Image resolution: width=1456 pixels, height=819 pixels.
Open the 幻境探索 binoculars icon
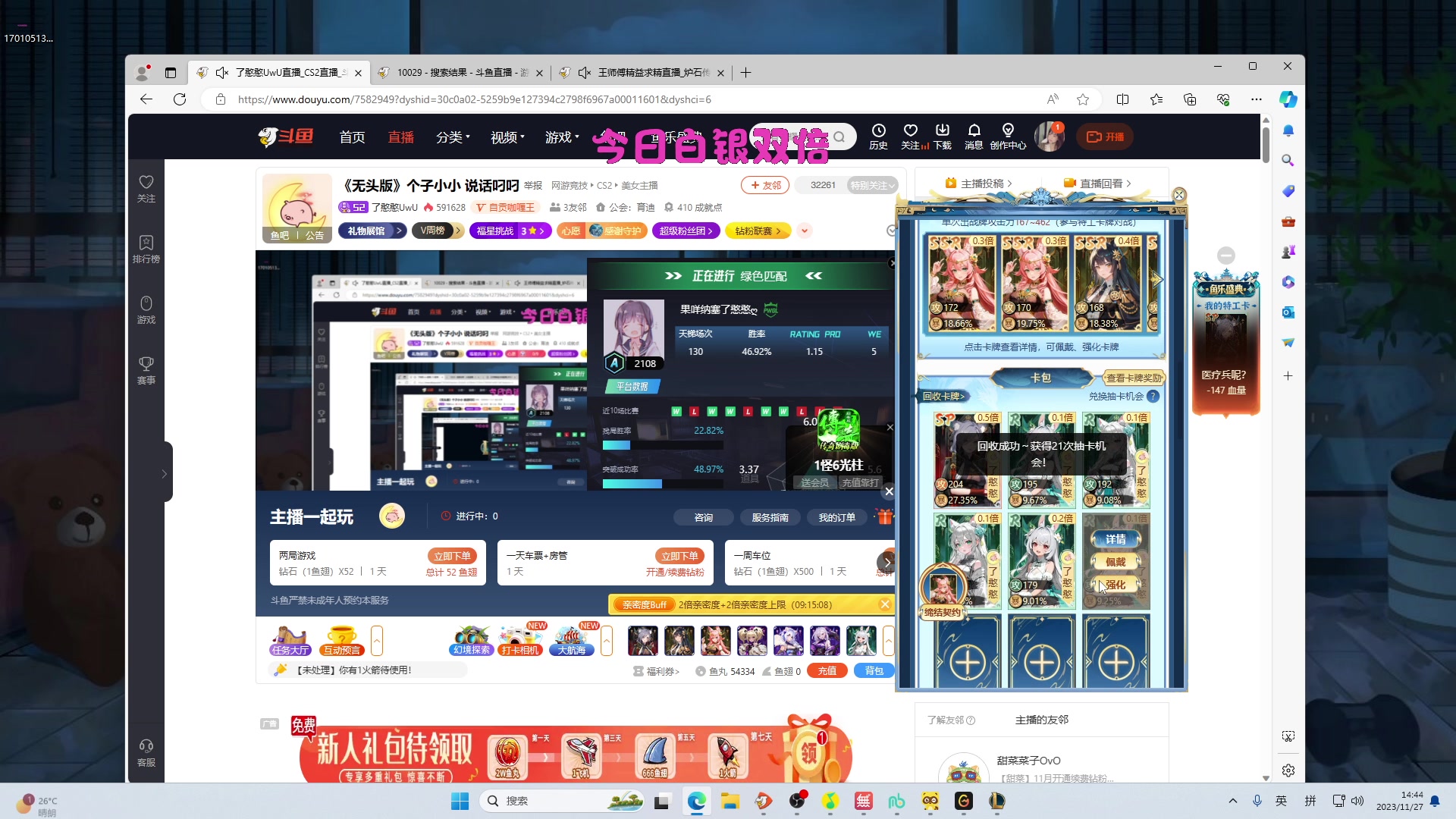[x=472, y=641]
